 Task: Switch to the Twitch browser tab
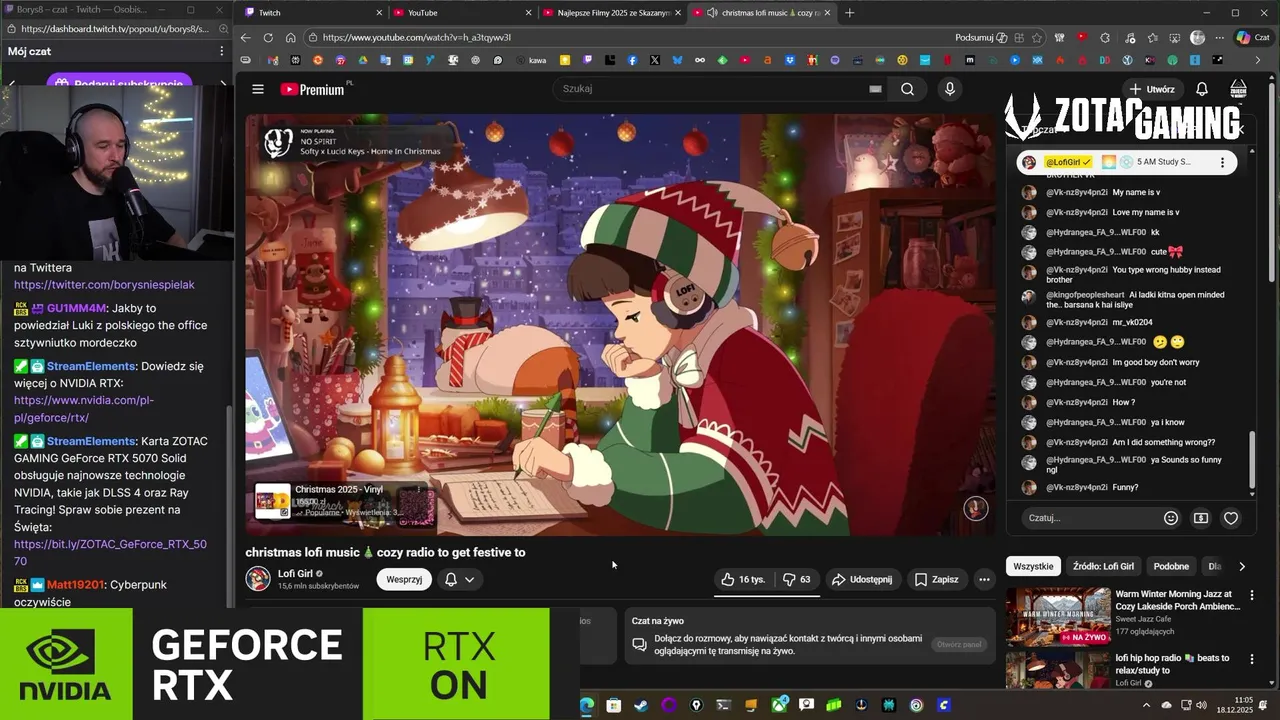pos(311,13)
